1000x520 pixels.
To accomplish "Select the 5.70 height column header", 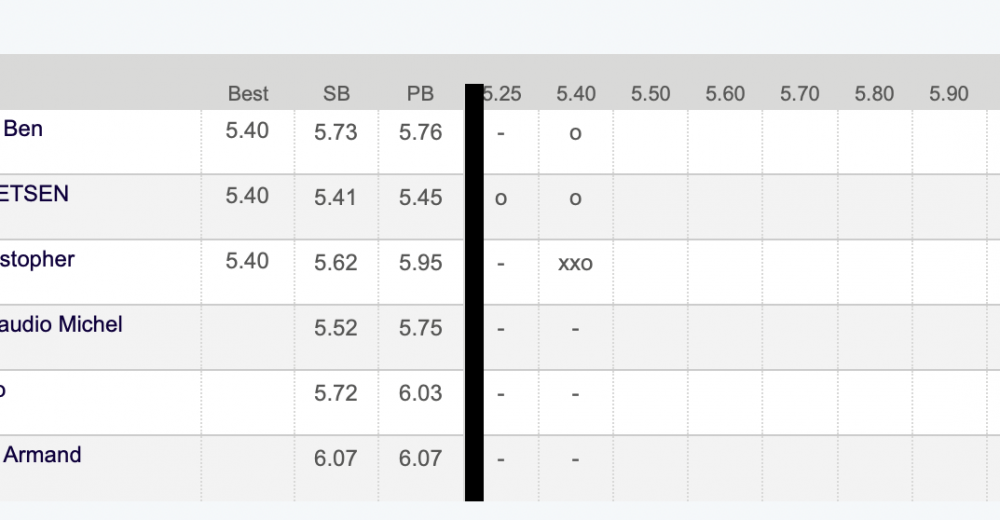I will tap(799, 94).
